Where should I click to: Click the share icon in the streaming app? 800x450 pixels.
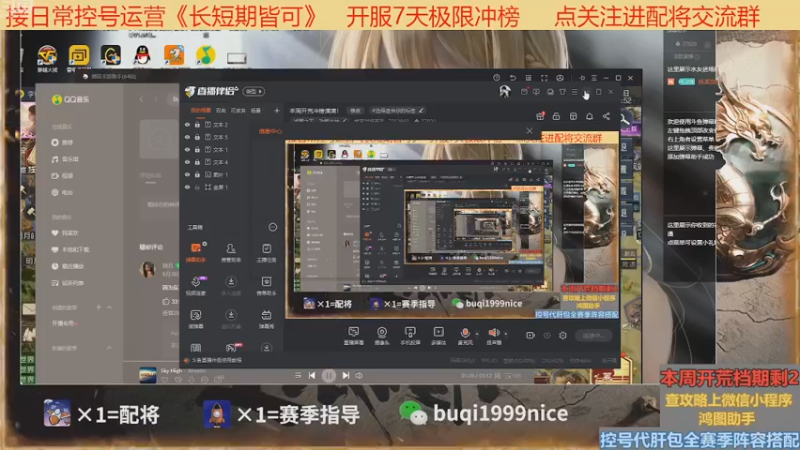606,116
